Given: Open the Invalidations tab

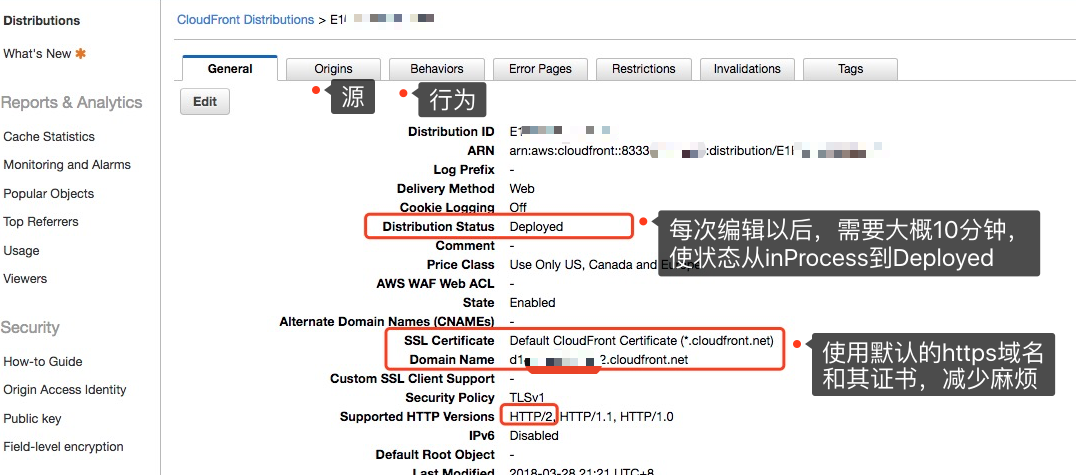Looking at the screenshot, I should pos(747,69).
